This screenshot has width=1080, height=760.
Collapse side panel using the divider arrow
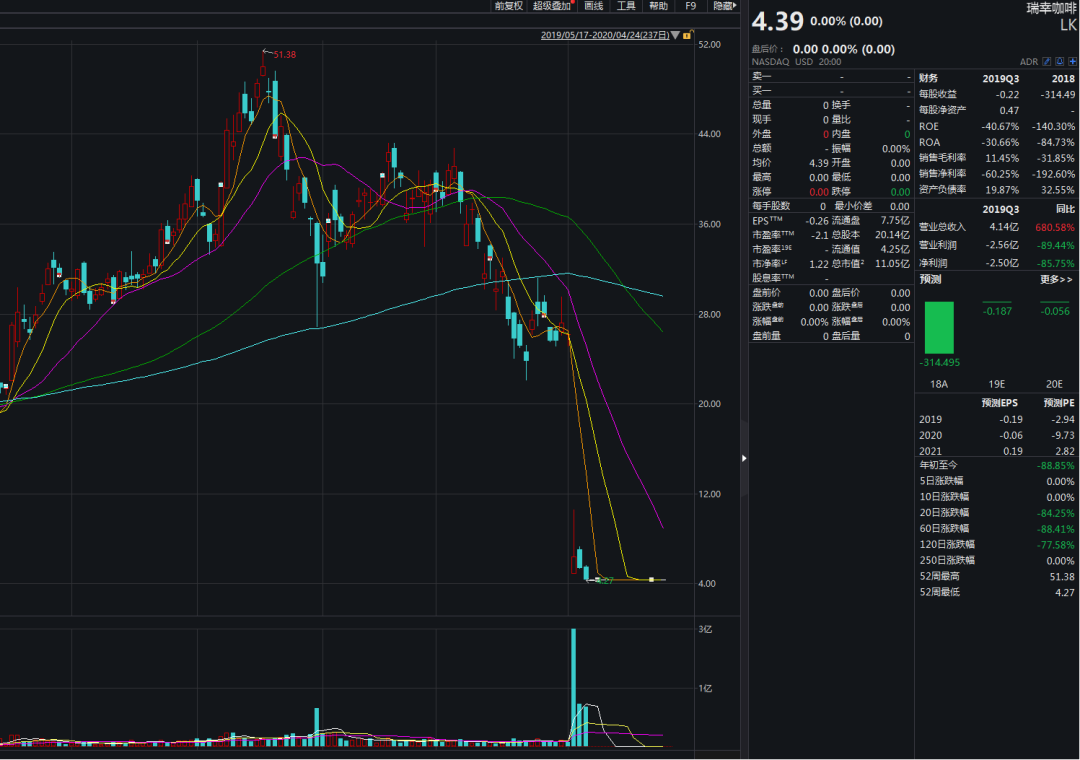point(743,458)
